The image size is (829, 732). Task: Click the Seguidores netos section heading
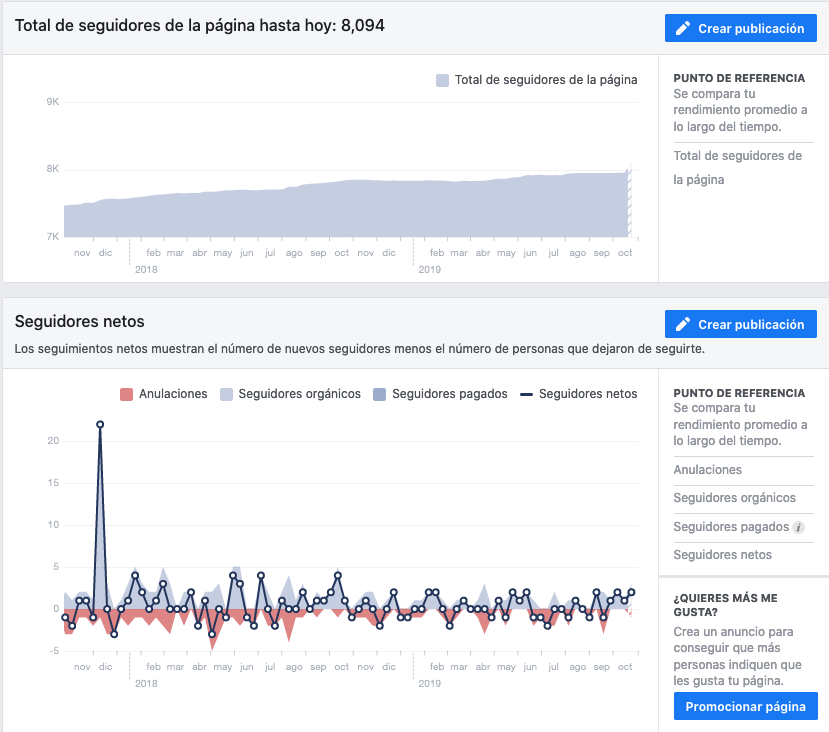pos(80,321)
